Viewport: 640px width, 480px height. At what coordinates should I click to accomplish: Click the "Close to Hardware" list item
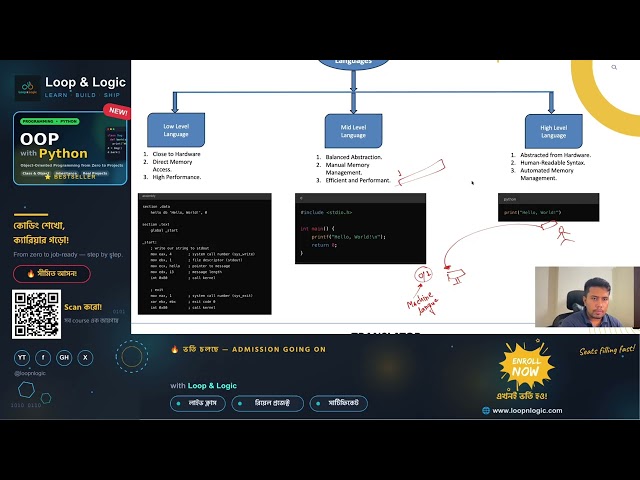coord(176,154)
